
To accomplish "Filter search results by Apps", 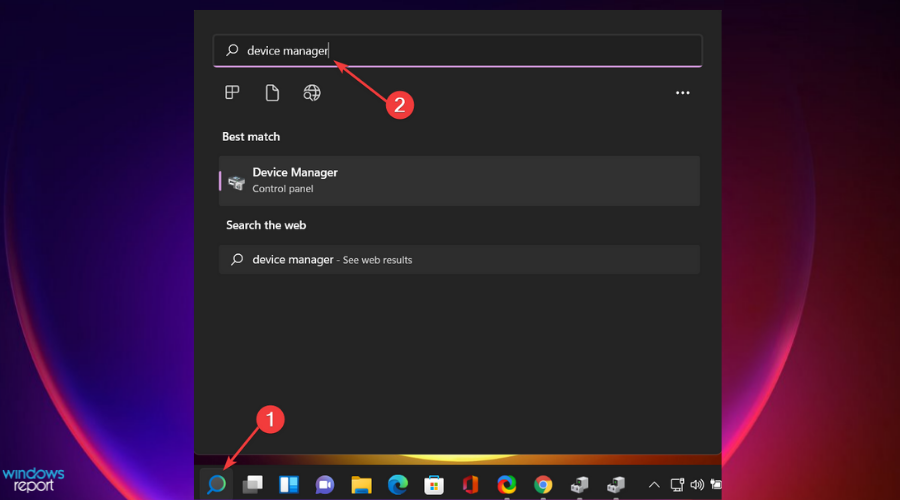I will tap(232, 92).
